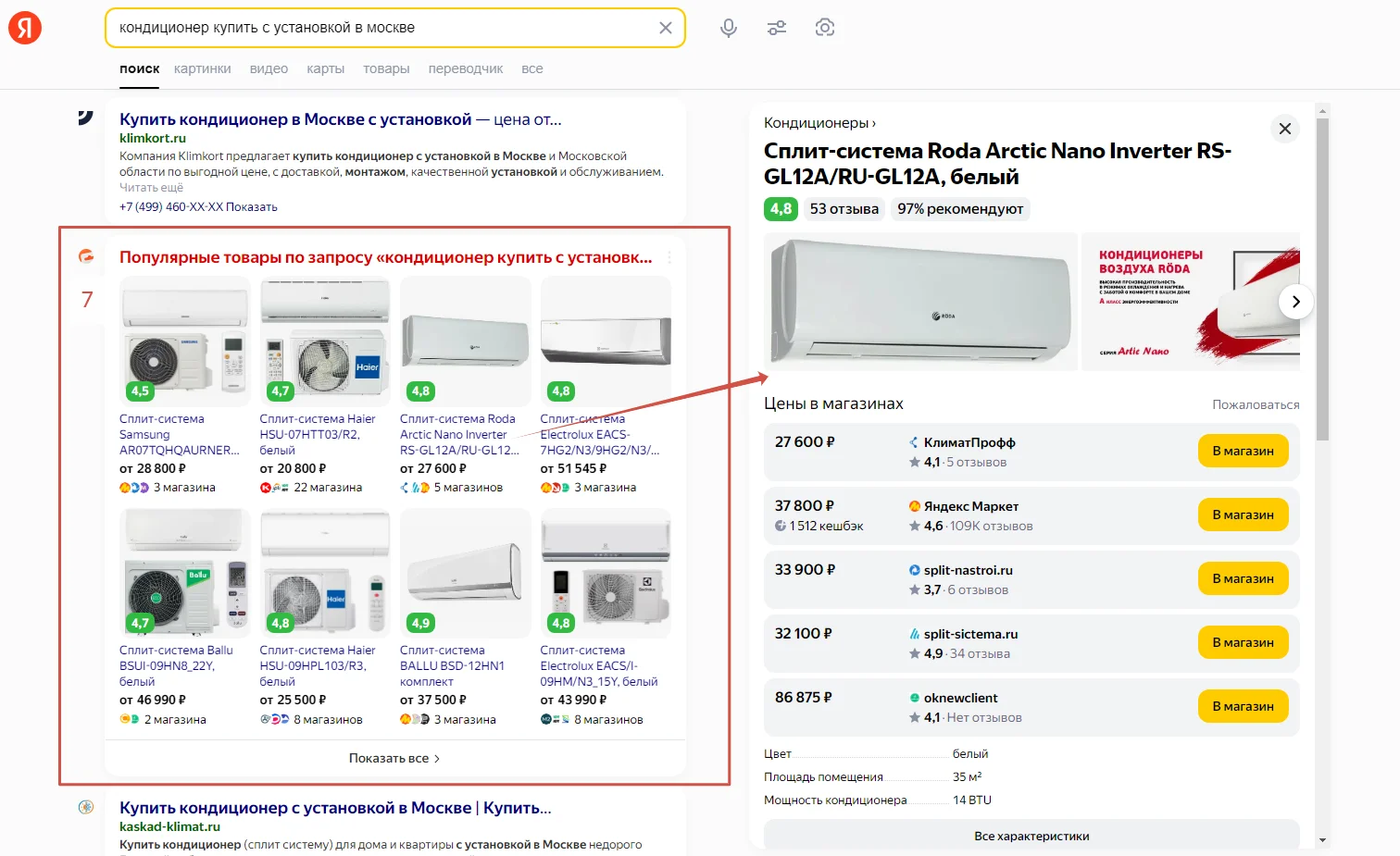1400x856 pixels.
Task: Reveal the phone number via Показать
Action: (251, 206)
